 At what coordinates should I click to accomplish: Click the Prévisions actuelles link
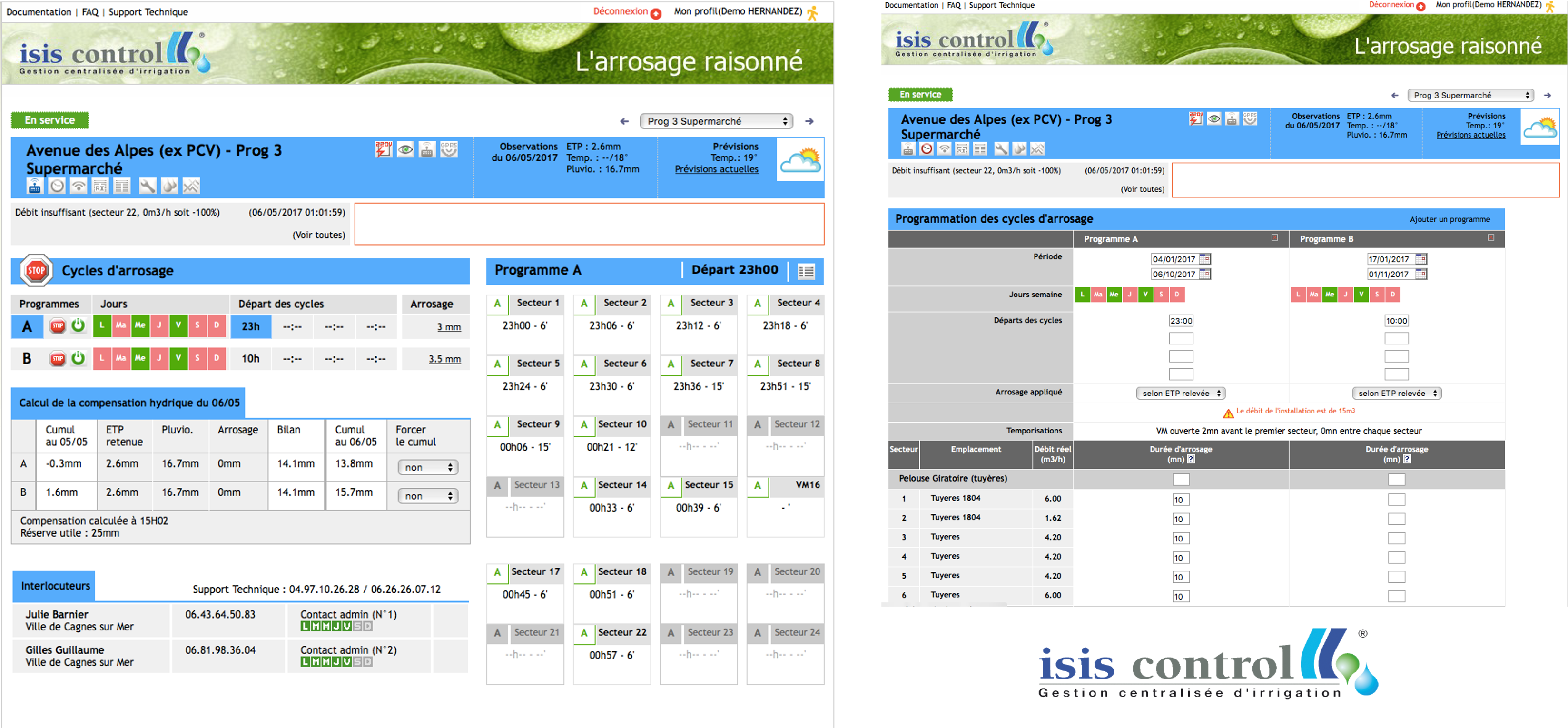(717, 169)
